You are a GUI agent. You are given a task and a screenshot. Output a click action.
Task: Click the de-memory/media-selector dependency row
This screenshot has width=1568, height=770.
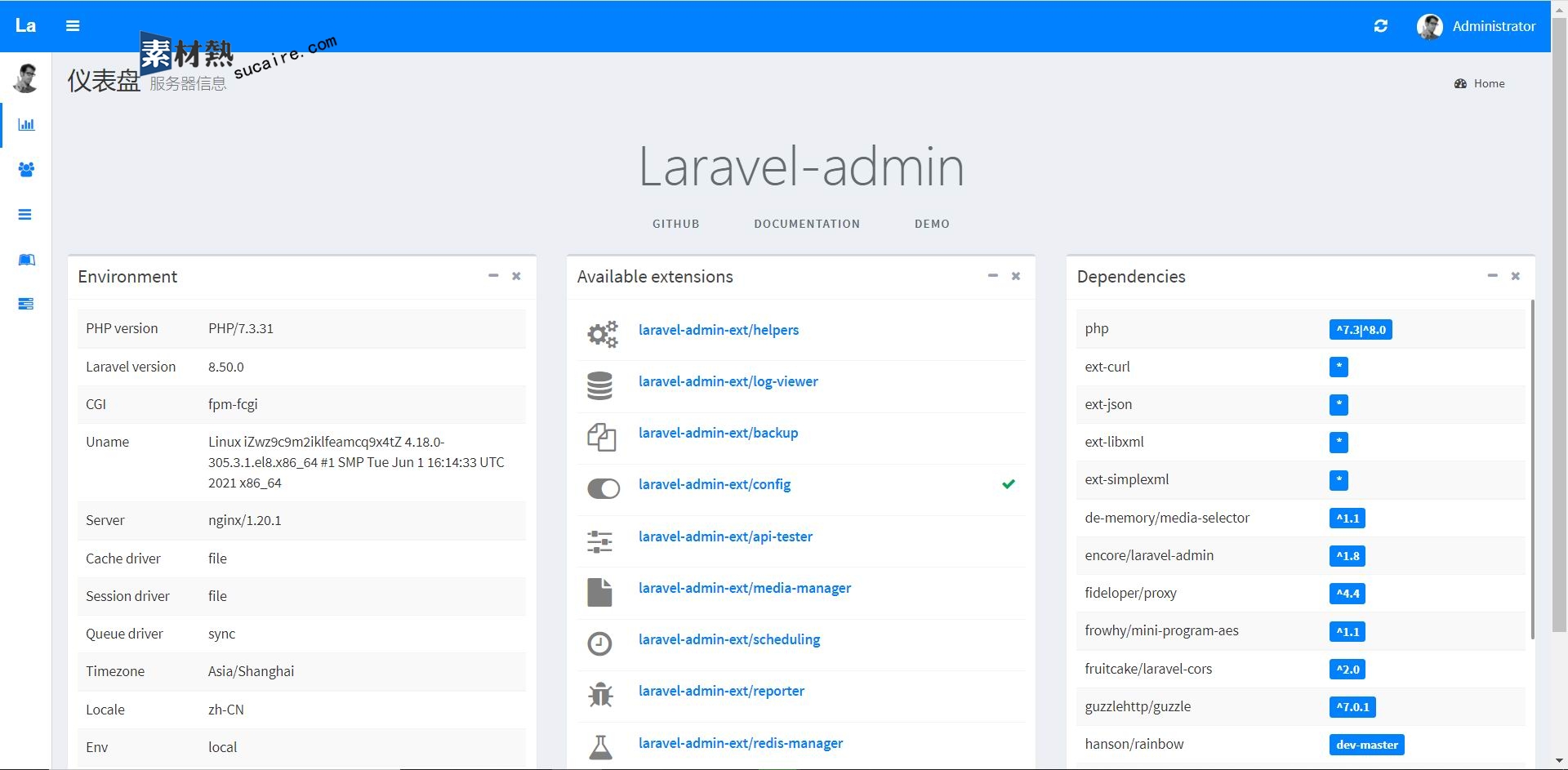tap(1300, 518)
